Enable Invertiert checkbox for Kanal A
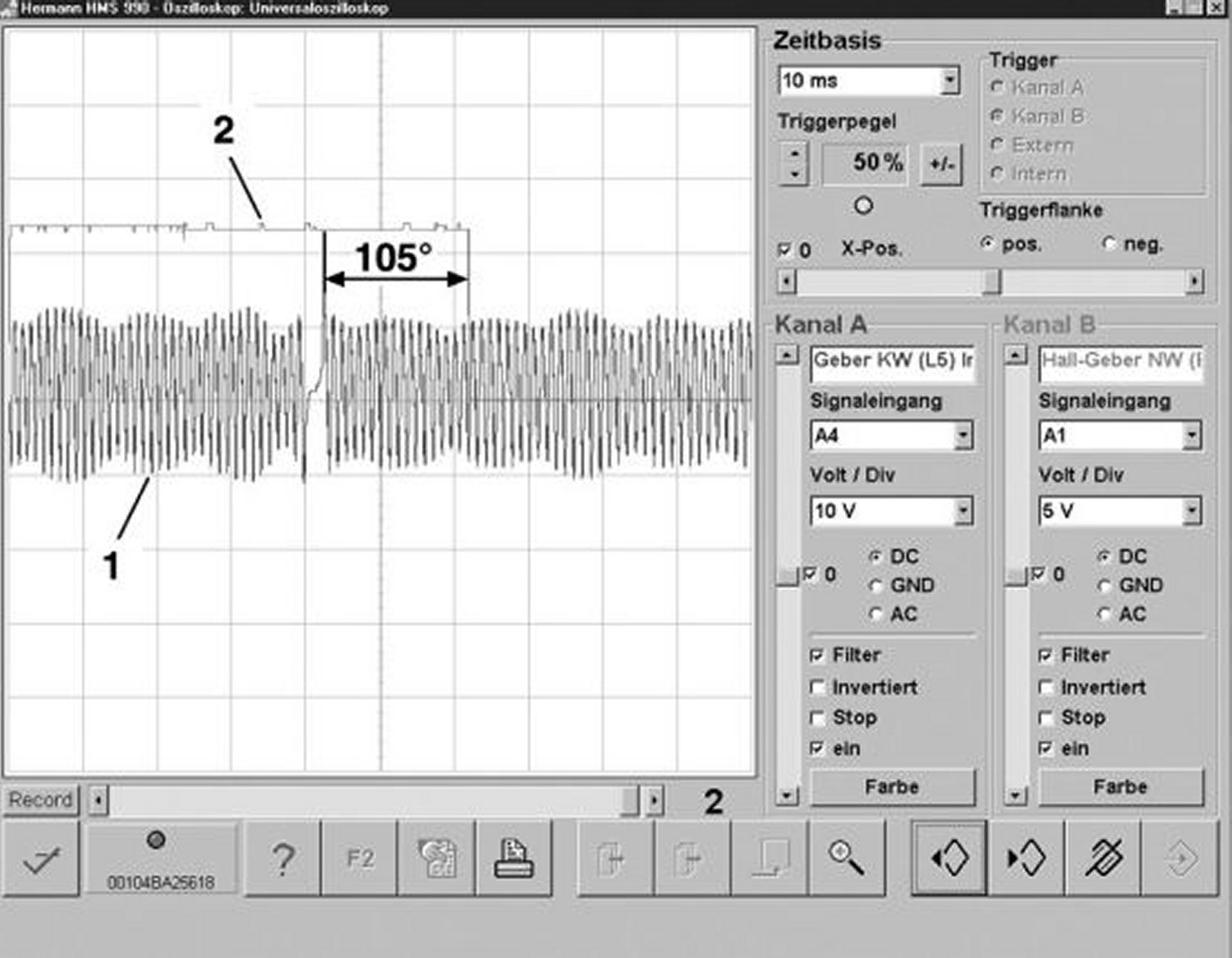The width and height of the screenshot is (1232, 958). [817, 687]
